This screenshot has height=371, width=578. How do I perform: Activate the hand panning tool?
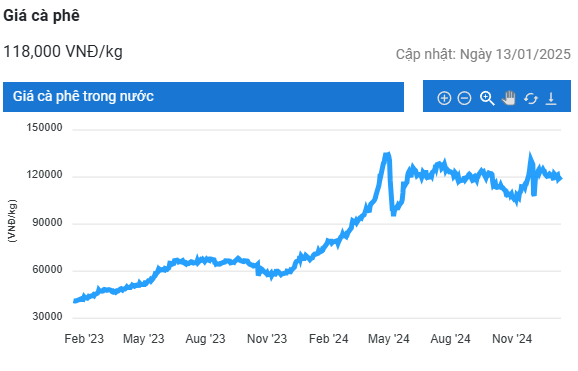coord(509,98)
